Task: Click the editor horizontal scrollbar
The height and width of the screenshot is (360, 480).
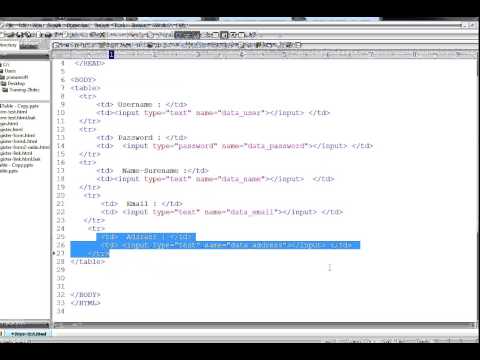Action: pos(265,324)
